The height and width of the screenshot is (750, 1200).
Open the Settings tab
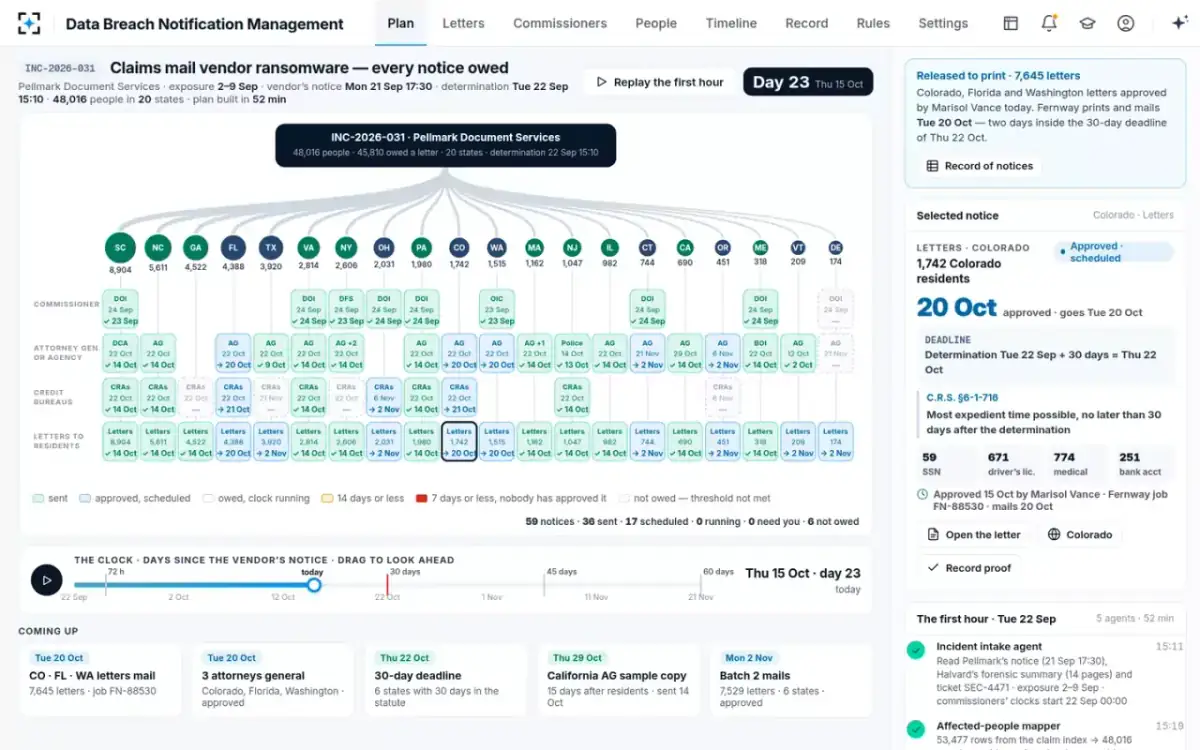[943, 23]
